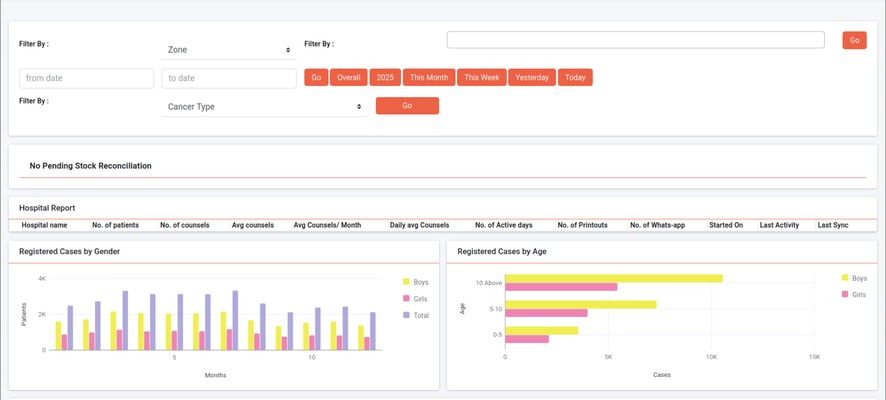Select the Overall date filter
This screenshot has width=886, height=400.
[x=348, y=78]
